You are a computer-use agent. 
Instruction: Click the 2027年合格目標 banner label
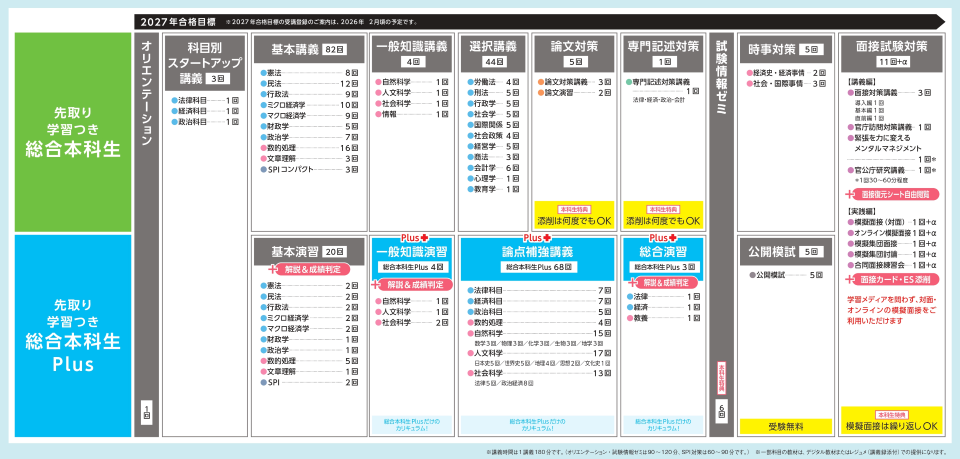[x=176, y=20]
